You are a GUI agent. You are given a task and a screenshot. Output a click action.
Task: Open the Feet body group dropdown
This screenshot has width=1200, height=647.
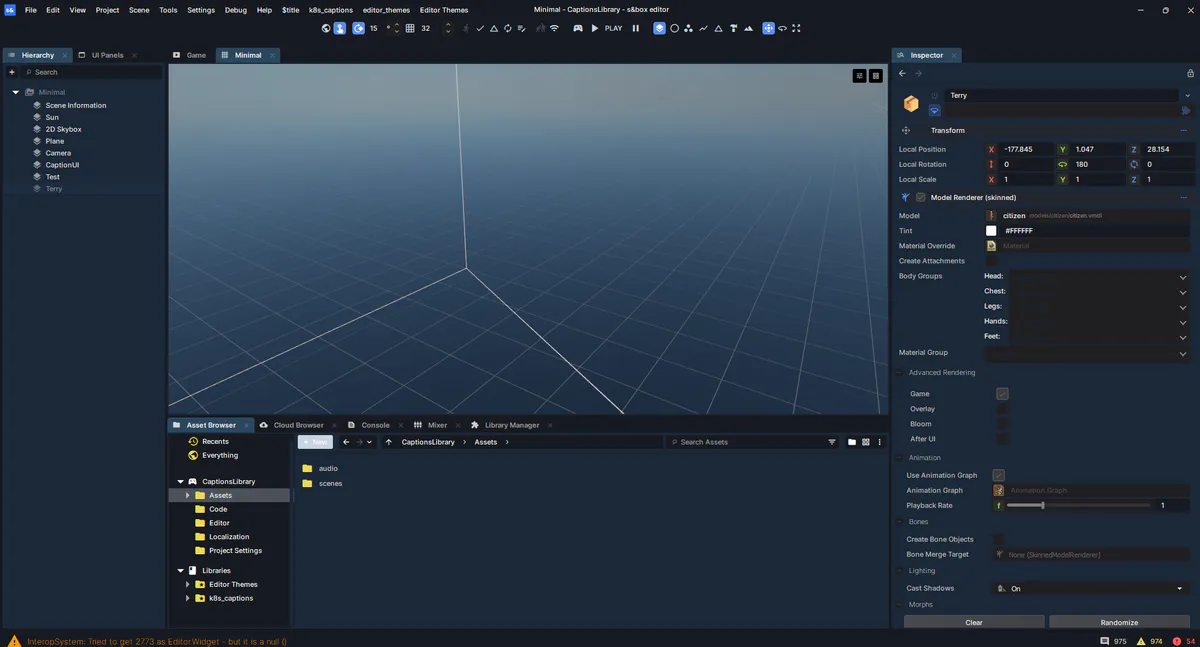click(1098, 336)
